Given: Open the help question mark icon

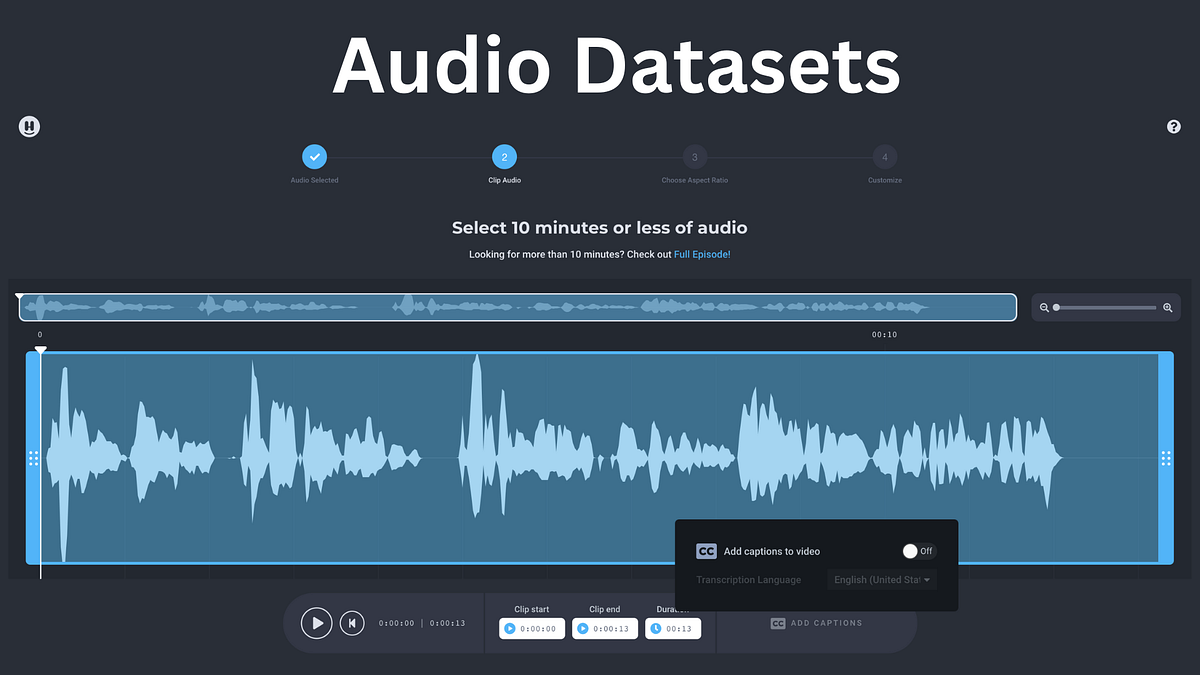Looking at the screenshot, I should pyautogui.click(x=1173, y=126).
